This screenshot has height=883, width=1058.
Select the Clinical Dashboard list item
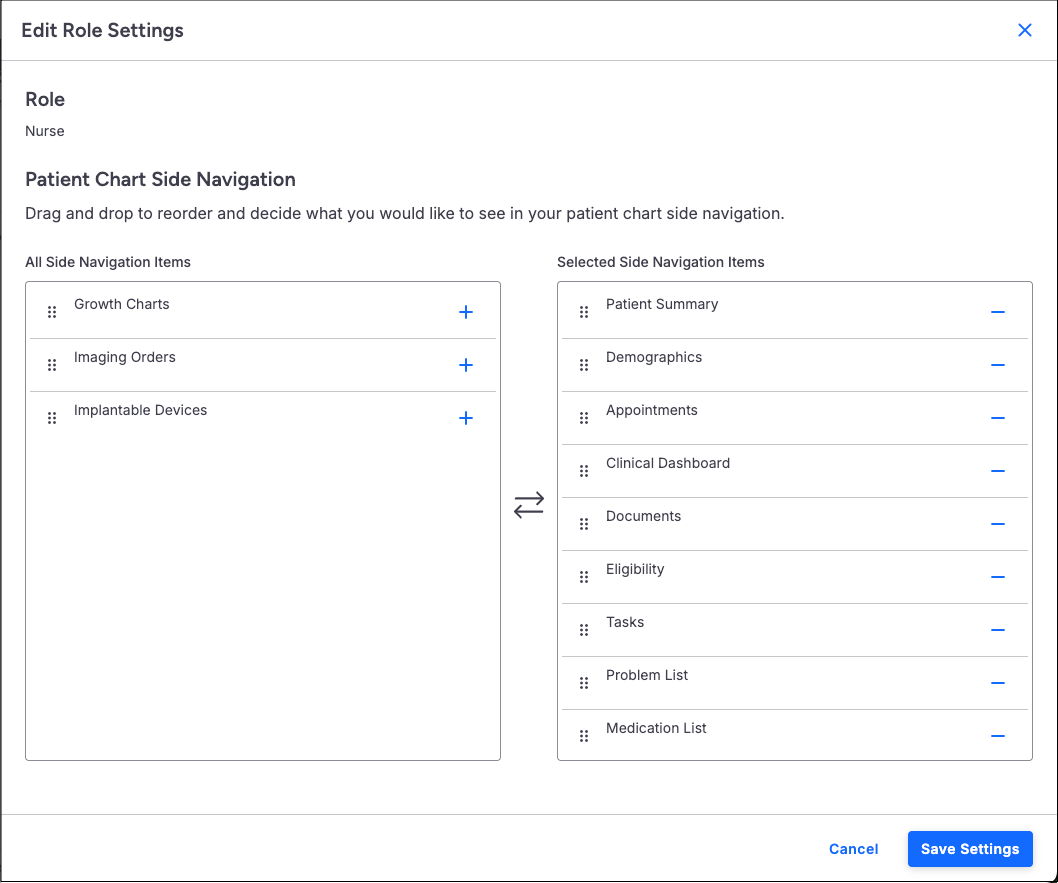click(667, 464)
